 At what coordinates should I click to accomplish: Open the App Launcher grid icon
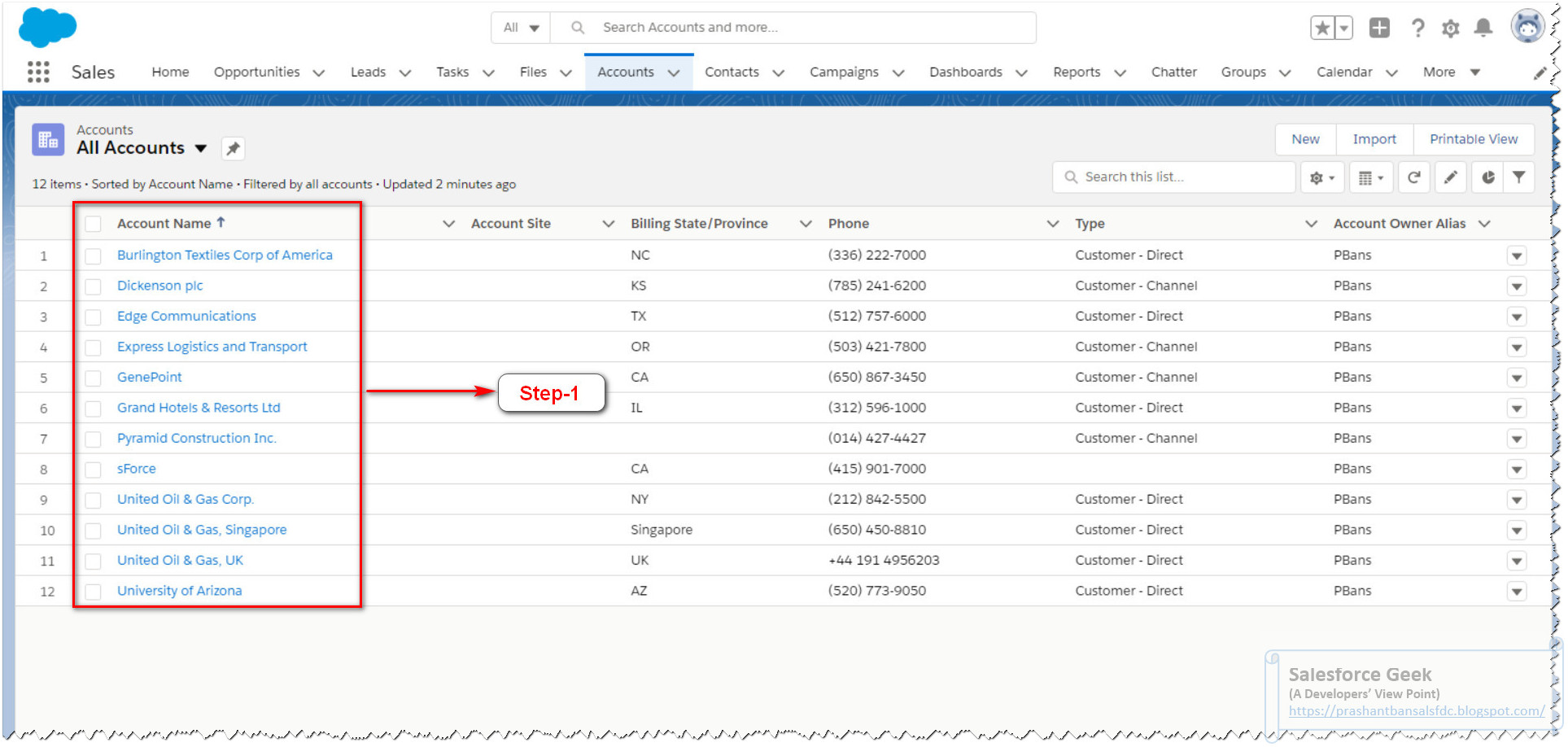pyautogui.click(x=38, y=72)
